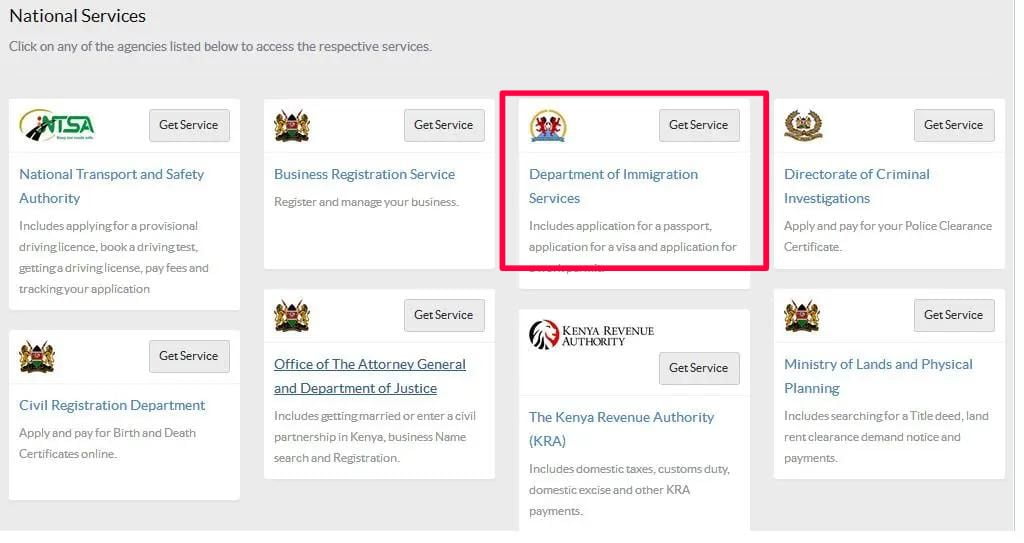The image size is (1024, 543).
Task: Open Business Registration Service link
Action: (x=364, y=174)
